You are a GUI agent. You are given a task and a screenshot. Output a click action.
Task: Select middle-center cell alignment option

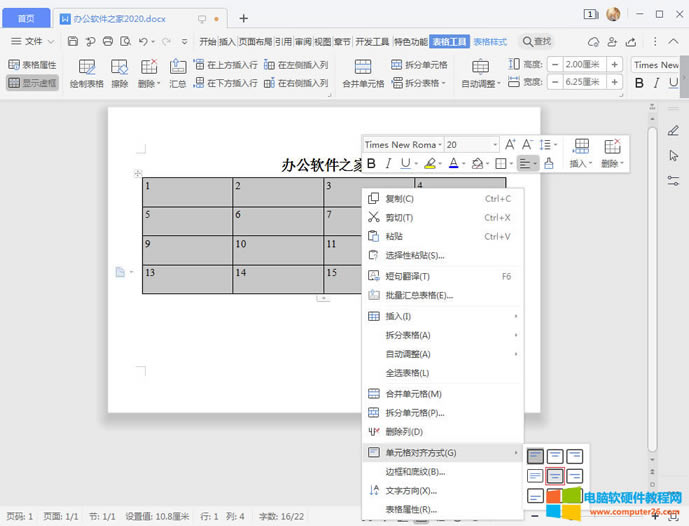pos(555,476)
